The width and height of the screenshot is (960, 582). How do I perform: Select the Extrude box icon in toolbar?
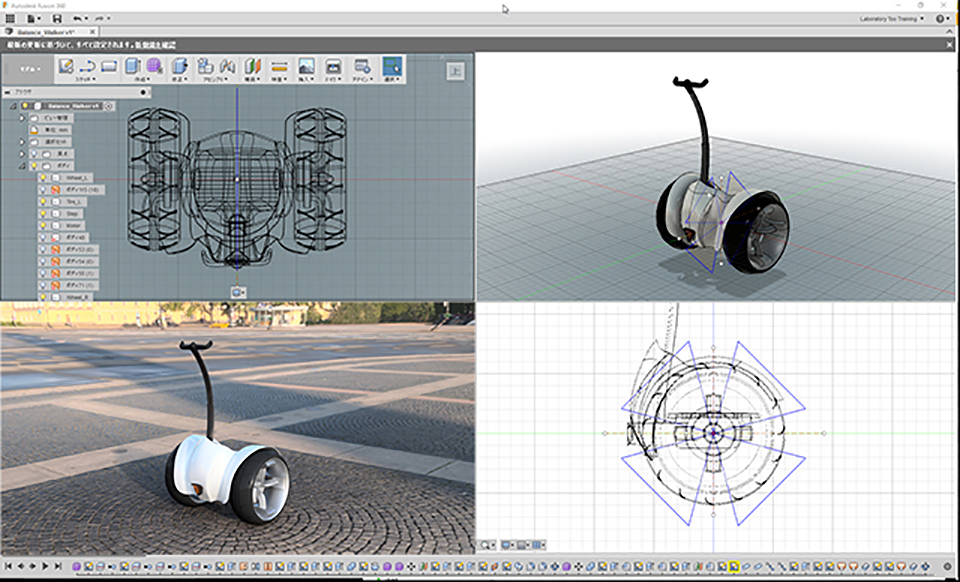[x=132, y=67]
